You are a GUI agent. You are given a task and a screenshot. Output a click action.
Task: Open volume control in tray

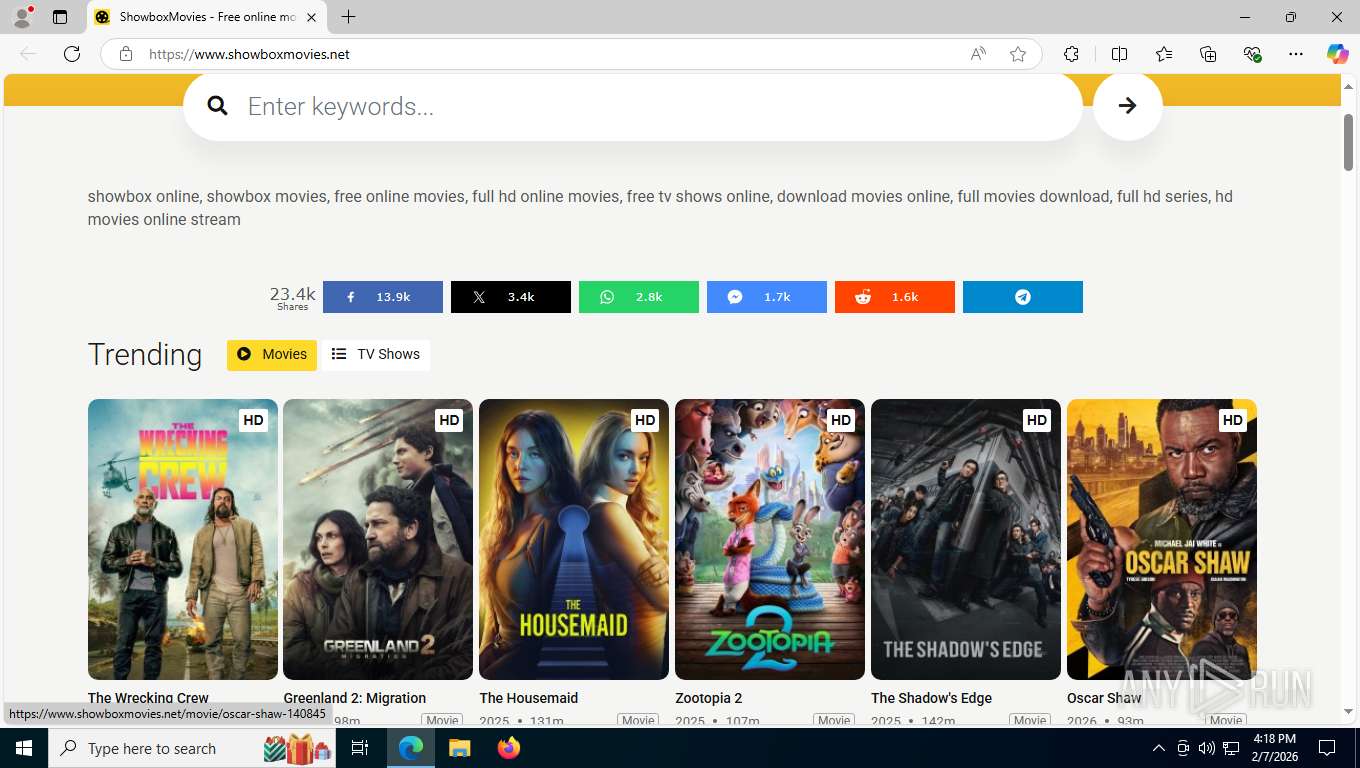1206,748
